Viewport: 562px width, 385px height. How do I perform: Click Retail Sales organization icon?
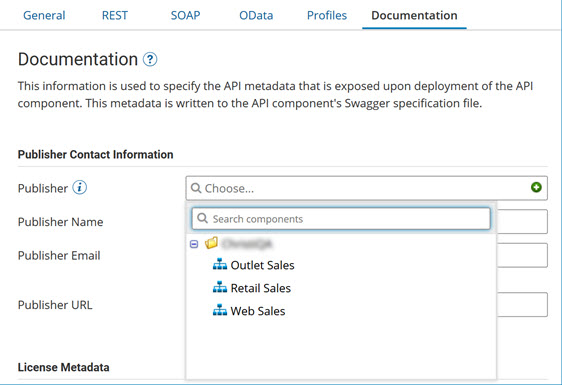(x=220, y=287)
